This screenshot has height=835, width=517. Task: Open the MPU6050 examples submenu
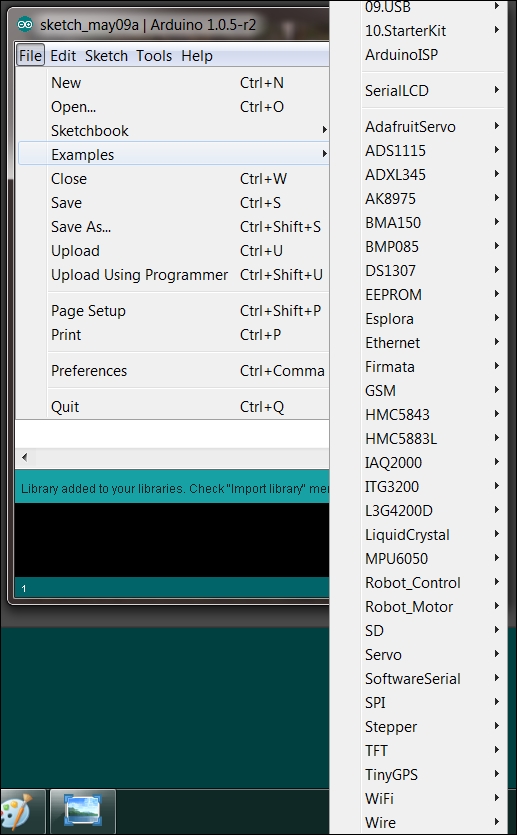[x=432, y=559]
